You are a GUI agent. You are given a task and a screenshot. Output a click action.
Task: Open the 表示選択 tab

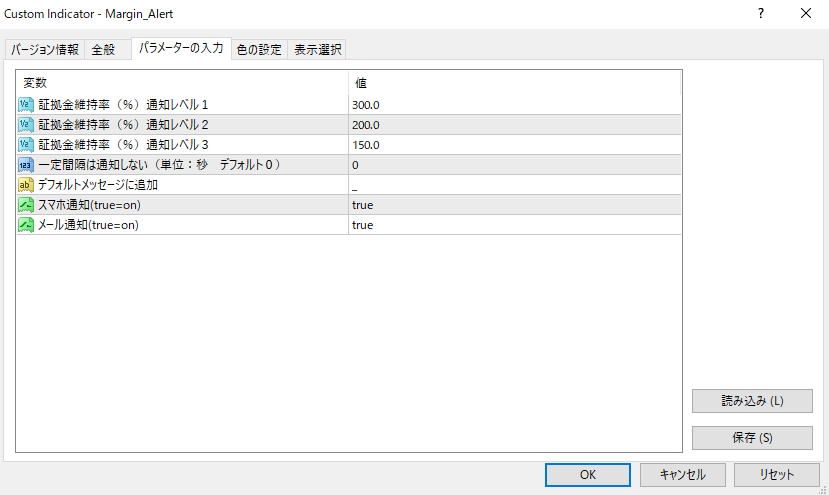pyautogui.click(x=318, y=49)
